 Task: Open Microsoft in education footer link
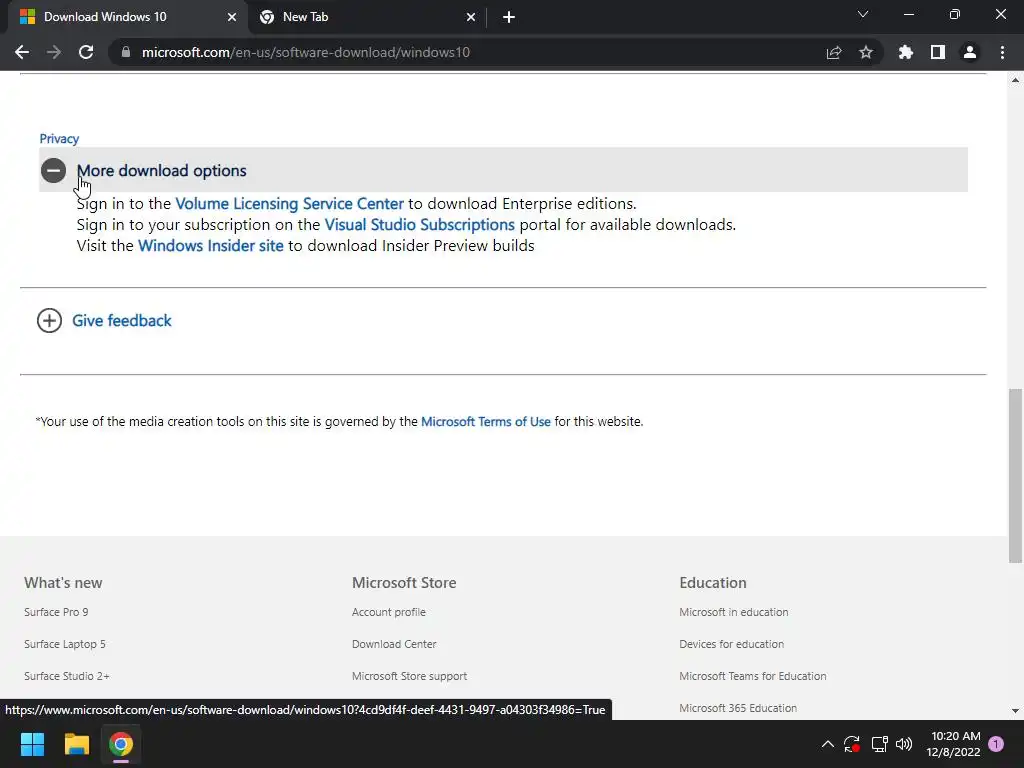pos(733,612)
